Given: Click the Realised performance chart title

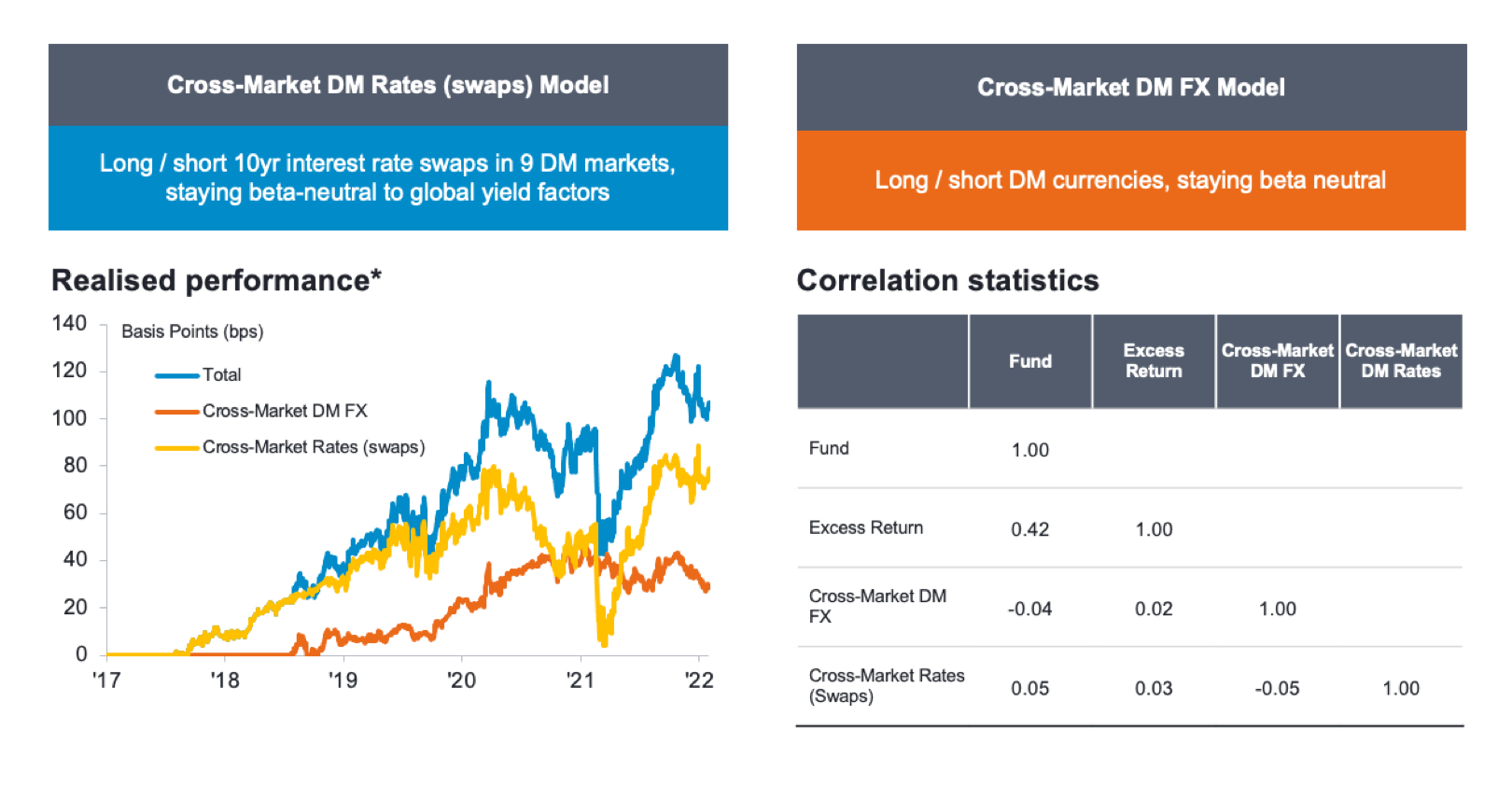Looking at the screenshot, I should click(217, 280).
